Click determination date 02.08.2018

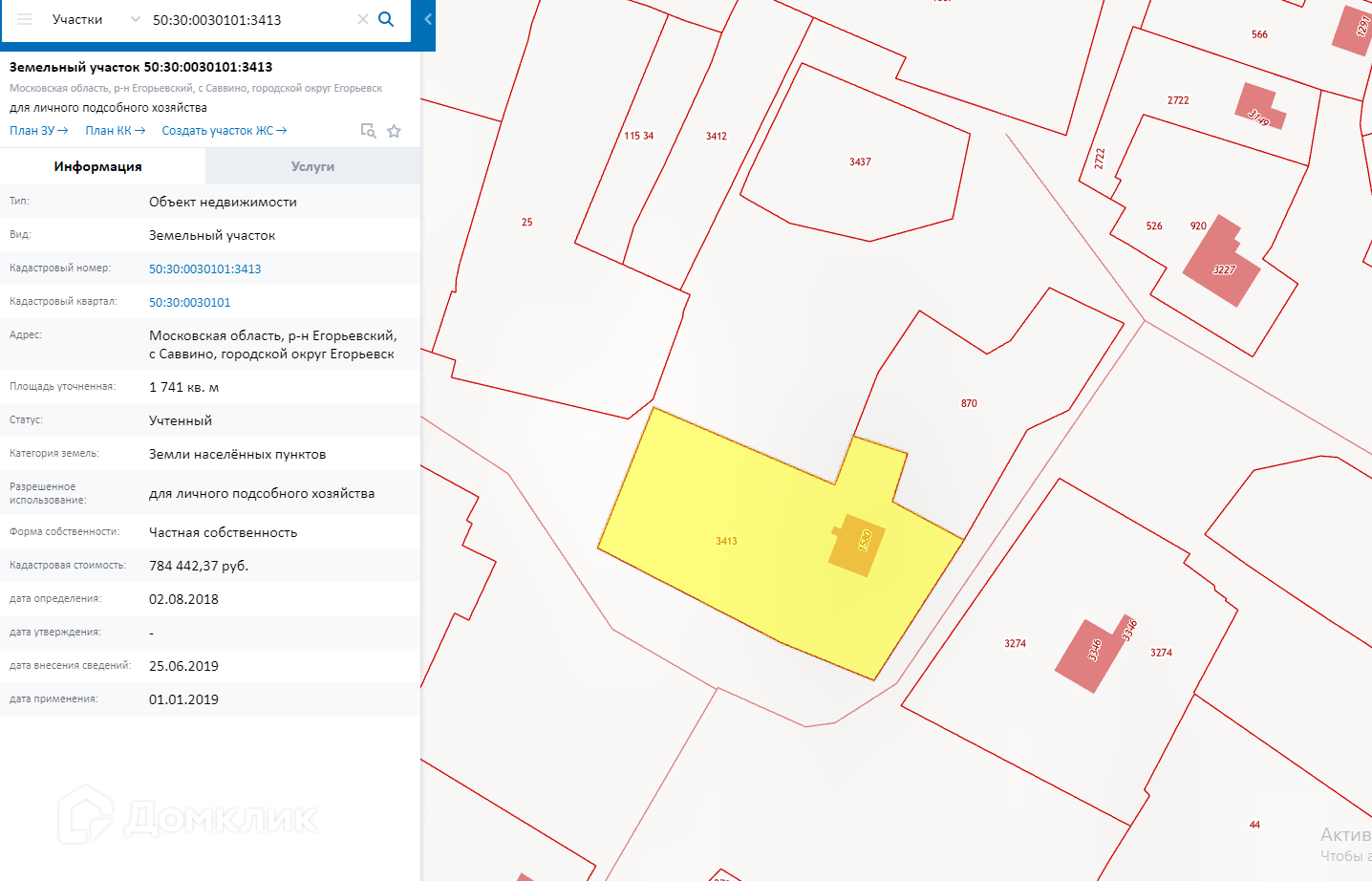tap(184, 599)
